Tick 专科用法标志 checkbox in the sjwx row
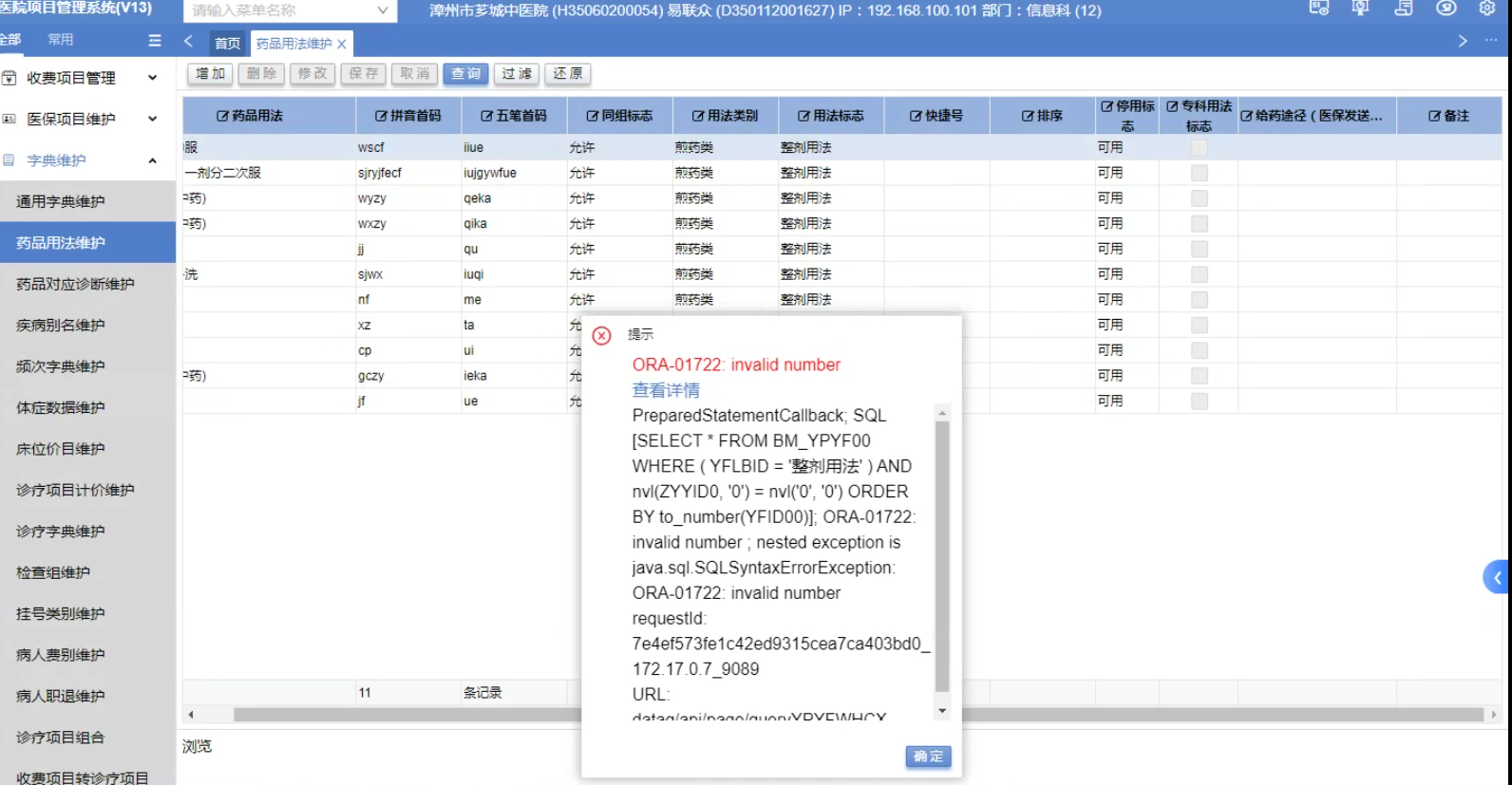Viewport: 1512px width, 785px height. pos(1200,274)
